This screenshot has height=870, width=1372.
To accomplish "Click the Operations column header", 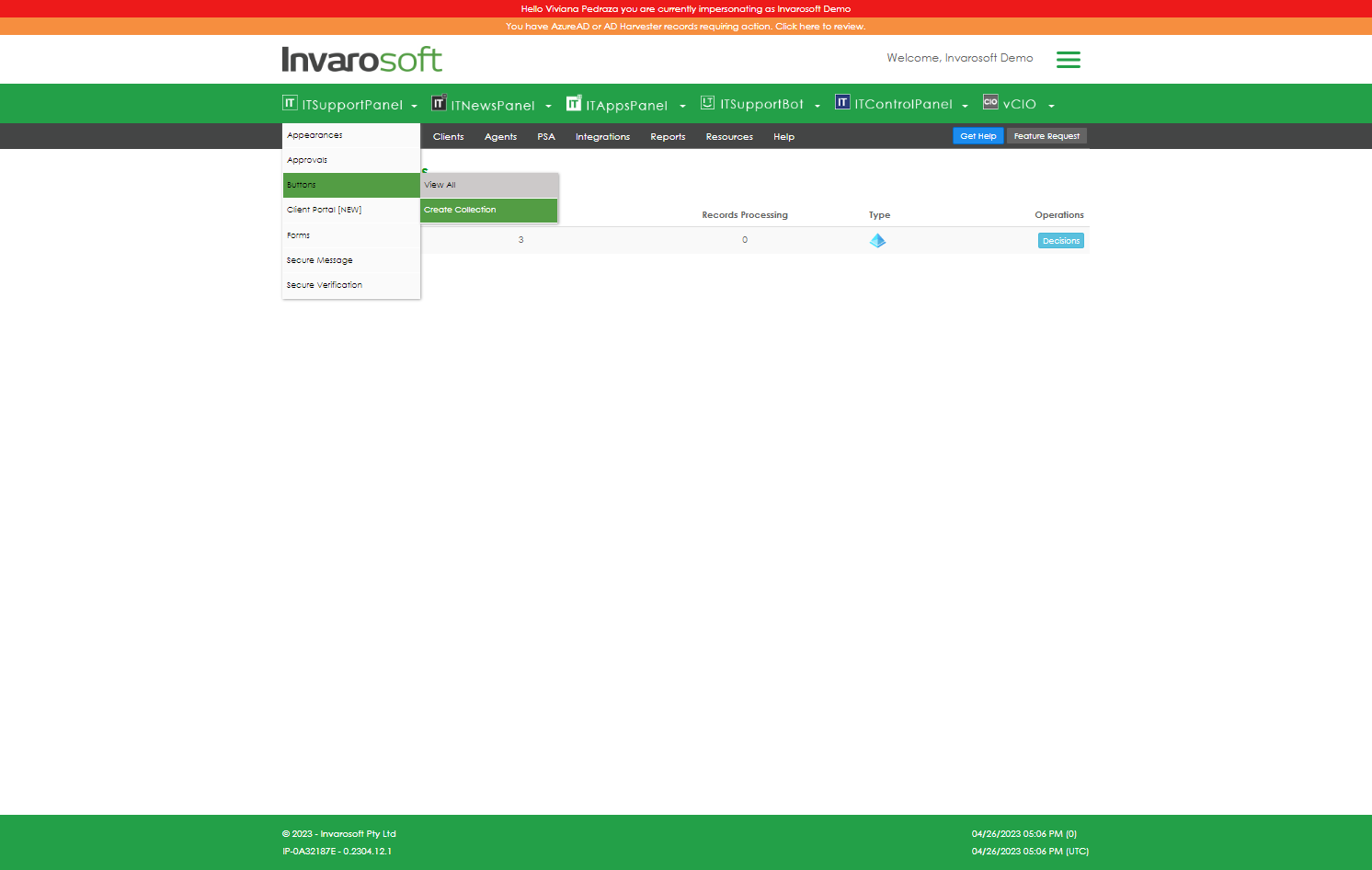I will (1058, 215).
